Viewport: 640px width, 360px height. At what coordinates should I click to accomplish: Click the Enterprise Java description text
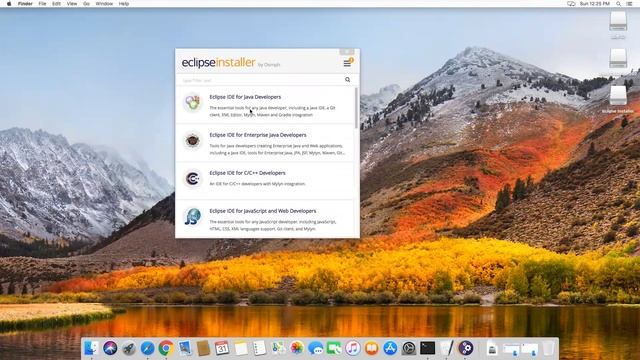pos(277,149)
